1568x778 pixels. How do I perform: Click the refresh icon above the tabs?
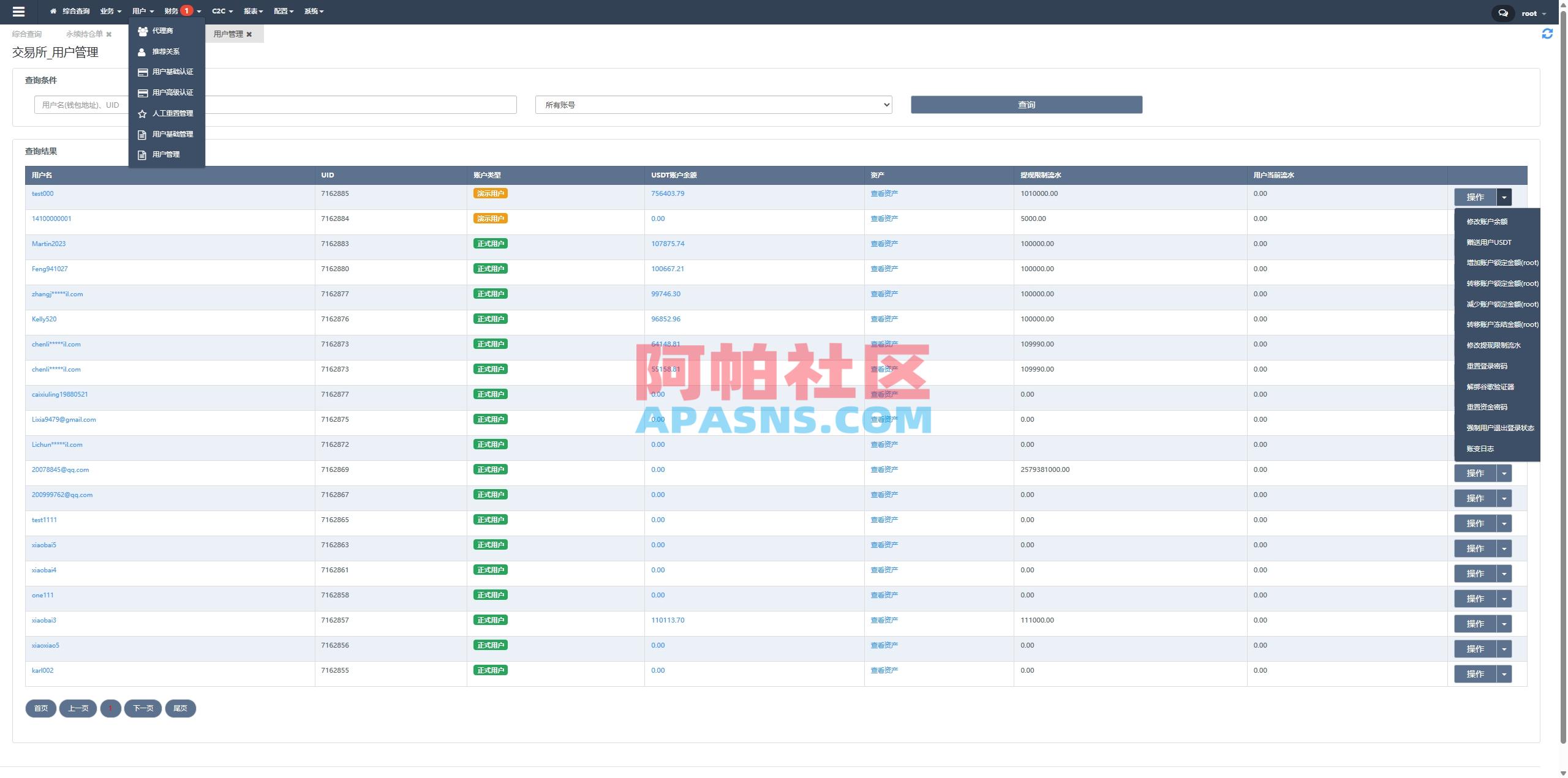1548,33
